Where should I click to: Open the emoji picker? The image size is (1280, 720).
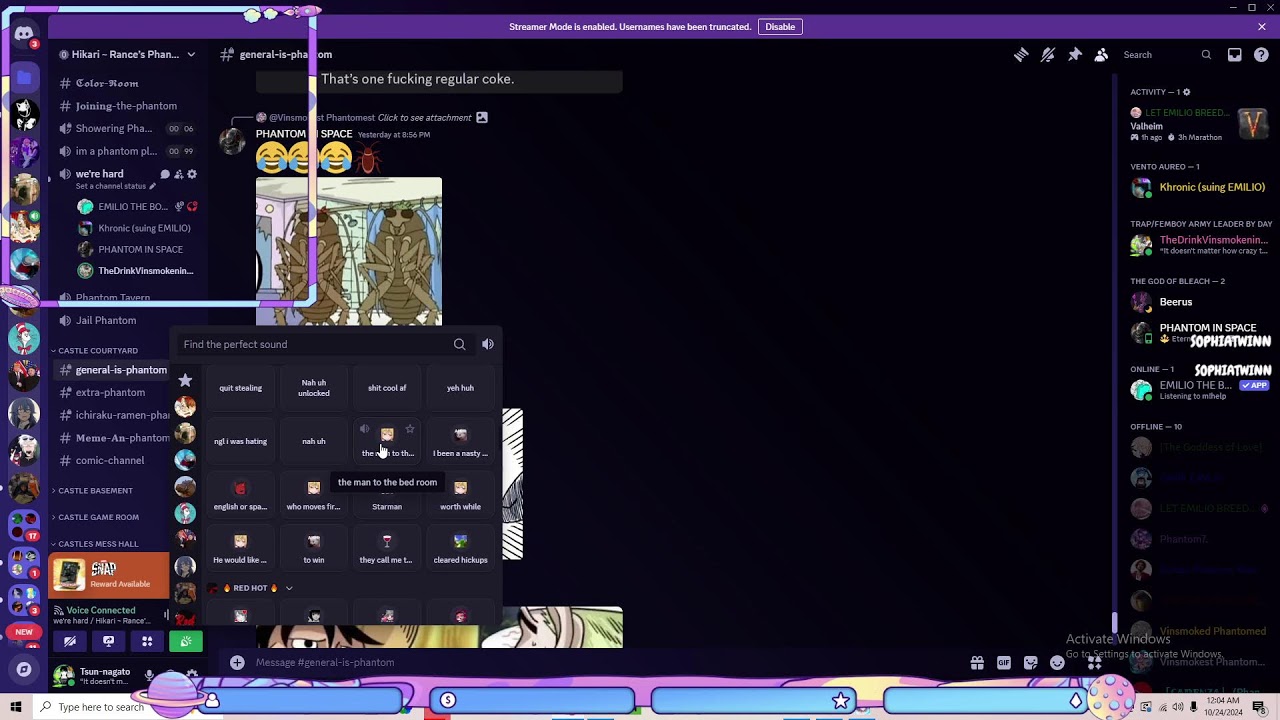tap(1058, 662)
